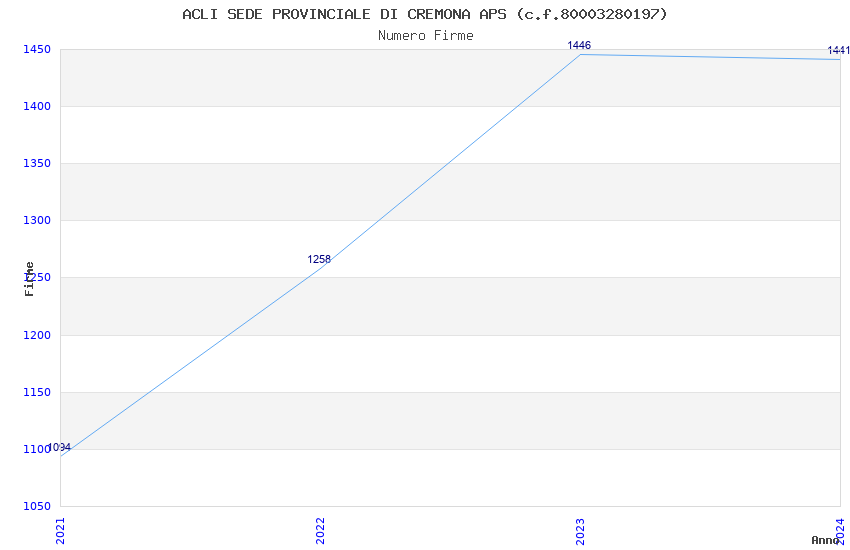Click the subtitle Numero Firme
This screenshot has width=850, height=550.
[x=426, y=35]
